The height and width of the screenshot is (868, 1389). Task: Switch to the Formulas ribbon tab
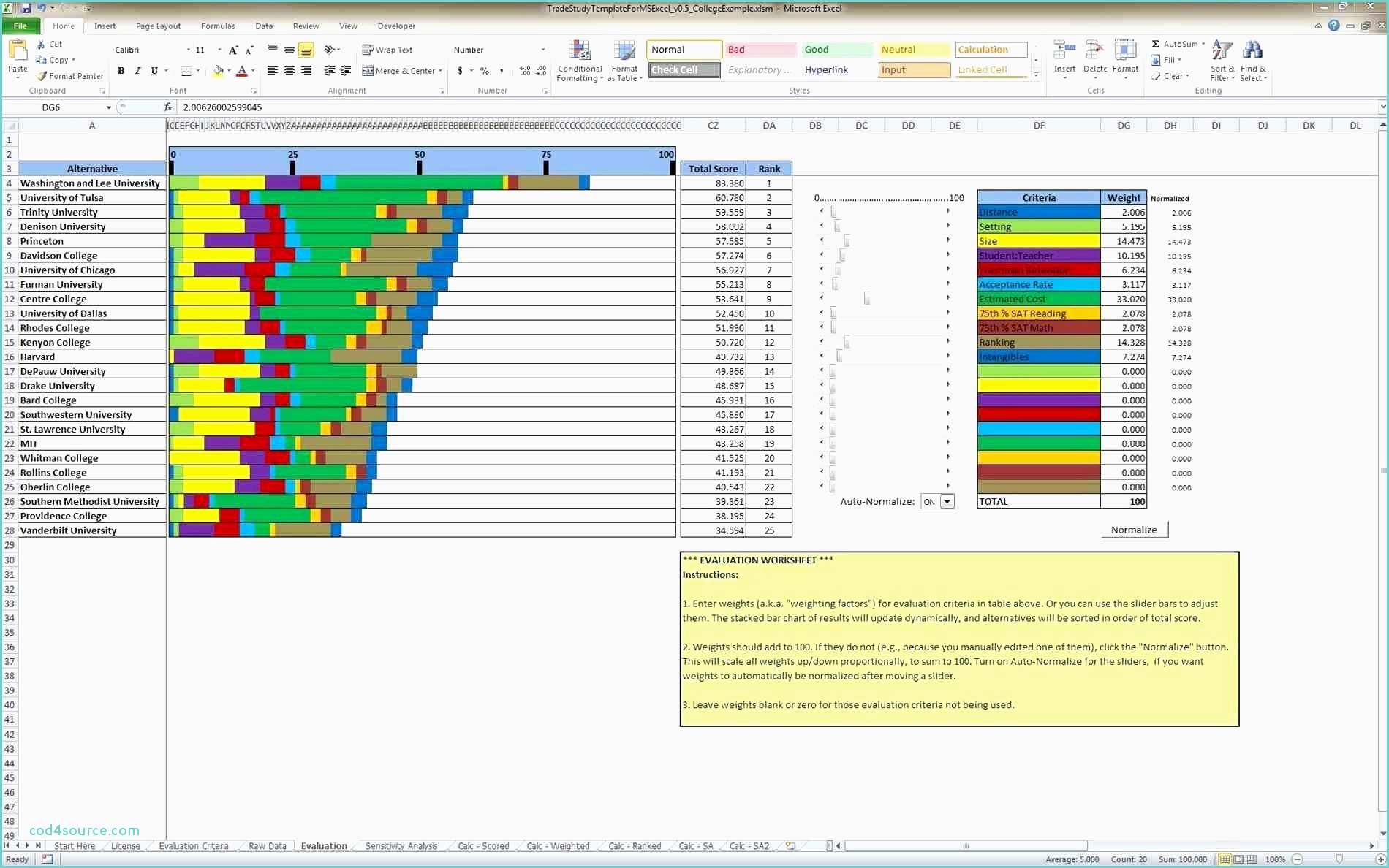tap(217, 26)
